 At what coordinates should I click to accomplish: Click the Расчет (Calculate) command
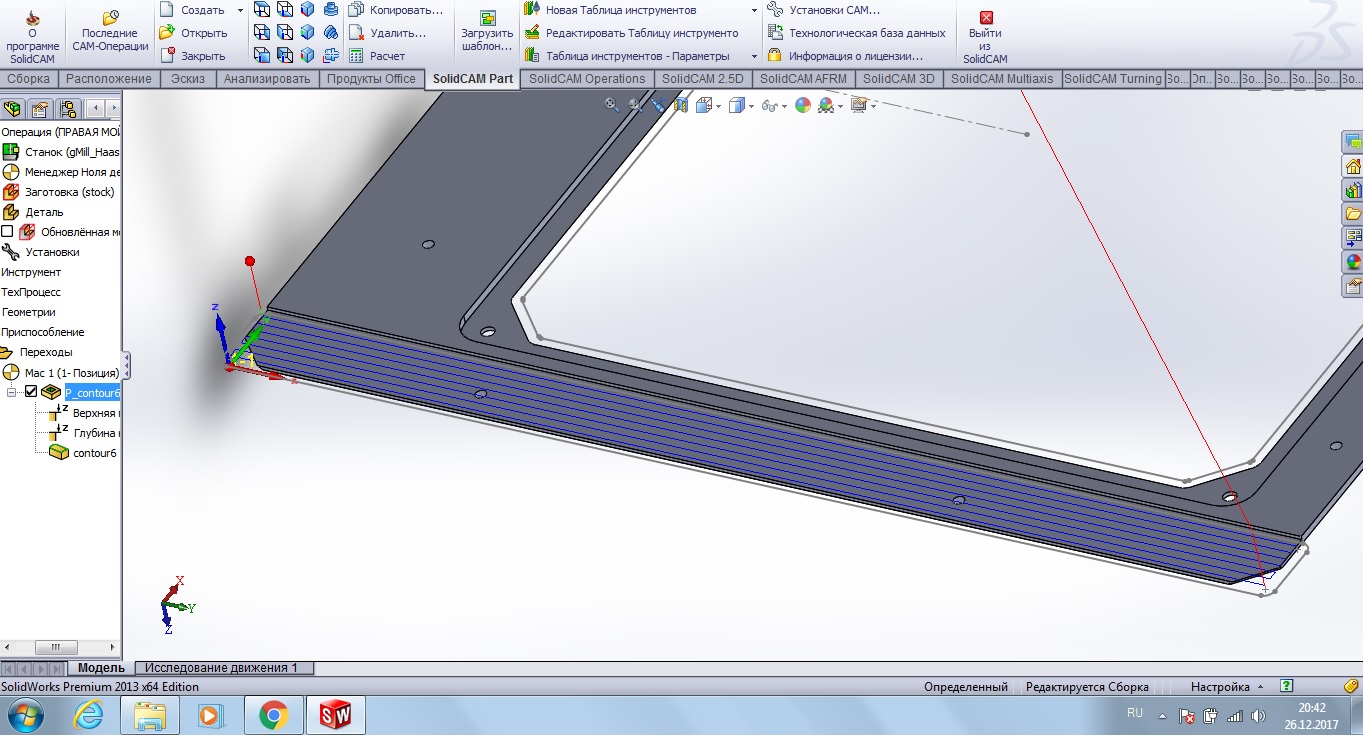coord(378,56)
